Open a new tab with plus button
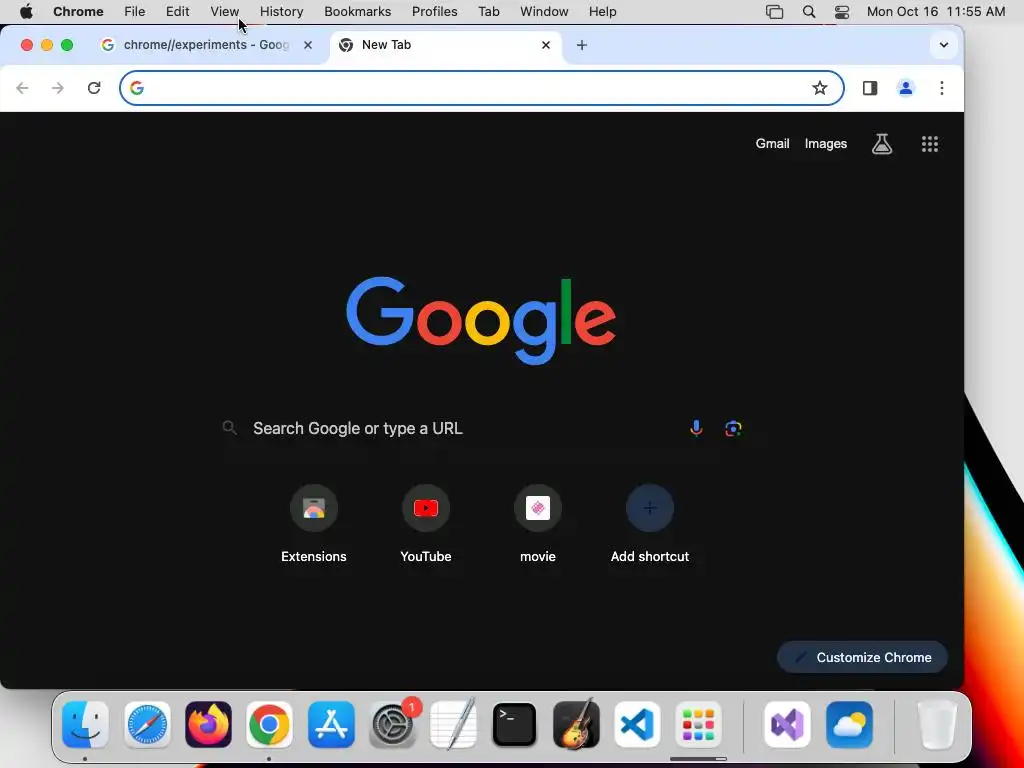Viewport: 1024px width, 768px height. click(582, 45)
